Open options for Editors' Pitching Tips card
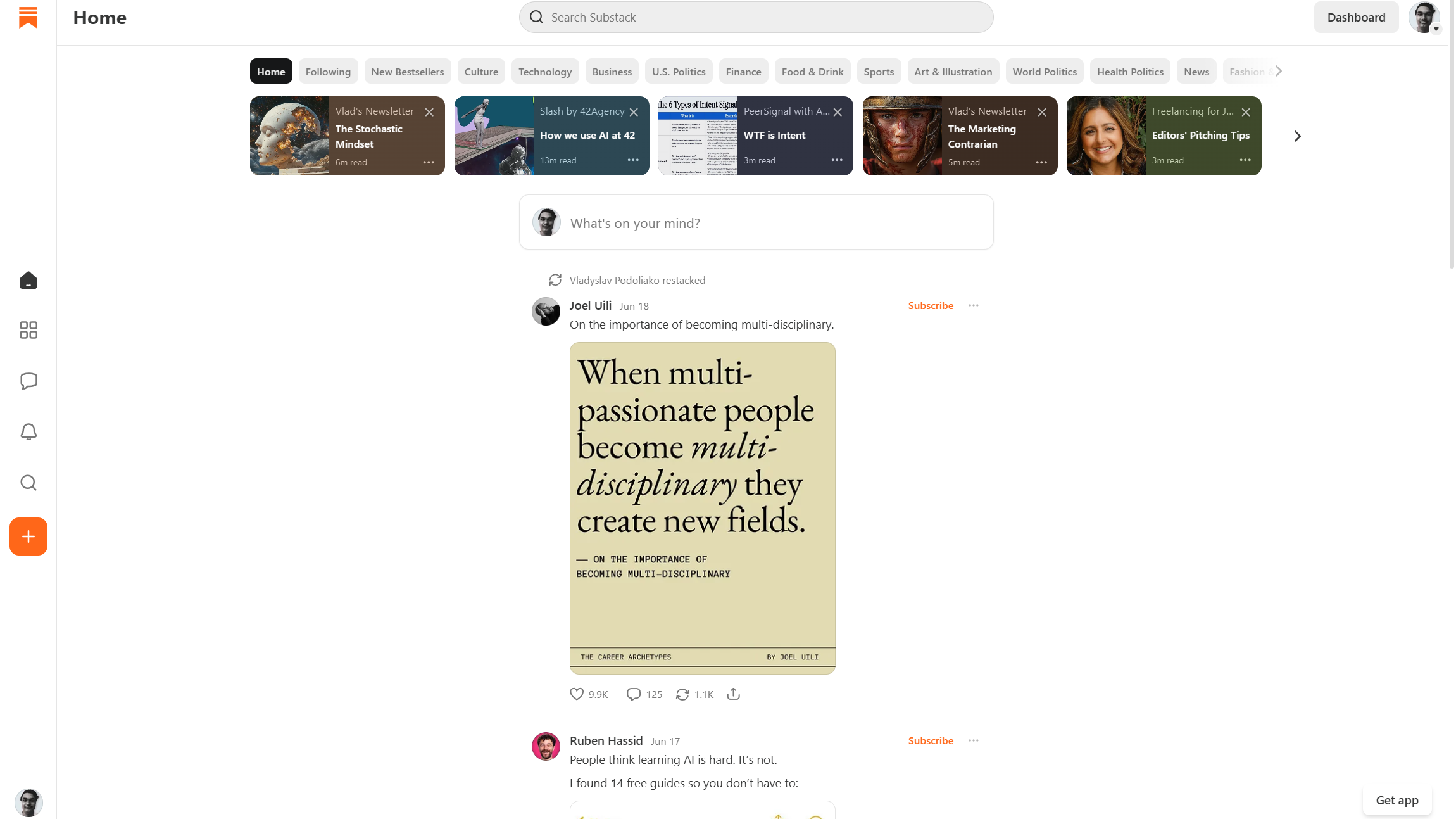This screenshot has width=1456, height=819. (x=1245, y=160)
